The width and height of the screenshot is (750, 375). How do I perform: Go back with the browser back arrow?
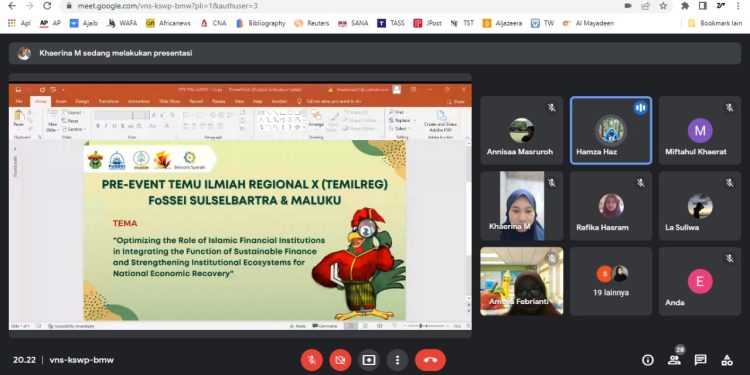tap(12, 6)
